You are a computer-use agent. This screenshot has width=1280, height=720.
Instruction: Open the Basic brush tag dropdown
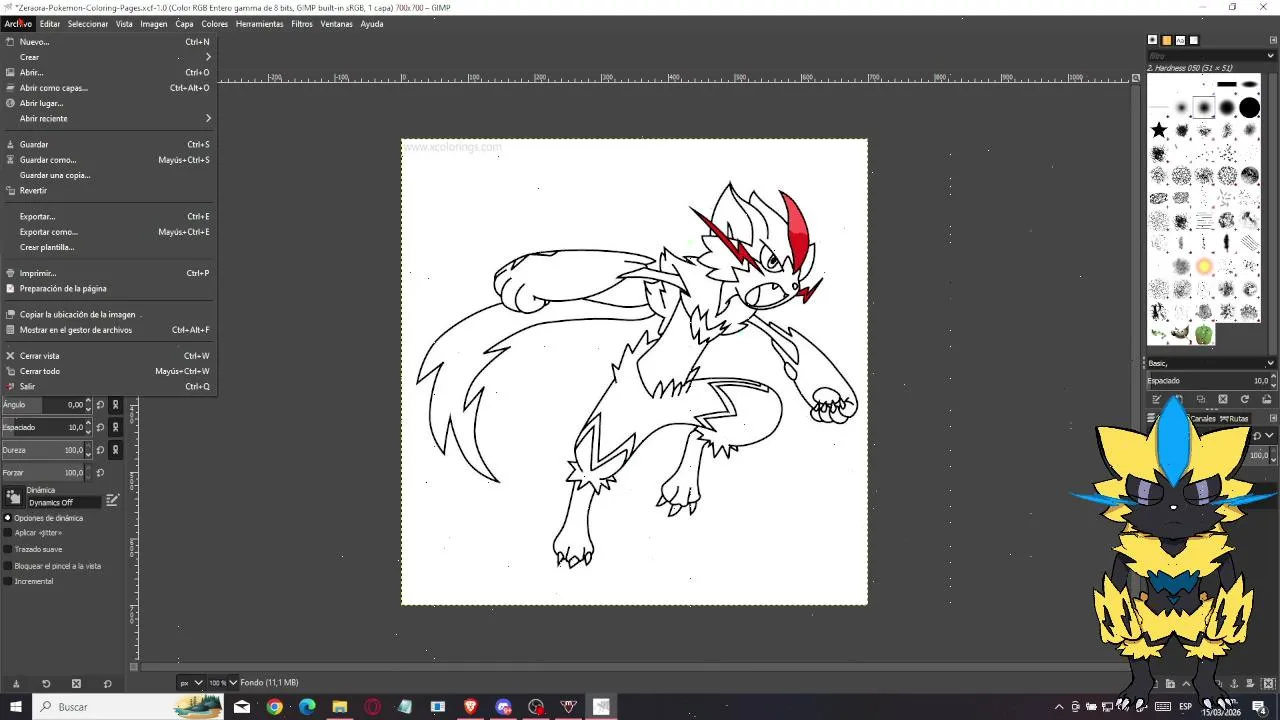click(1211, 363)
